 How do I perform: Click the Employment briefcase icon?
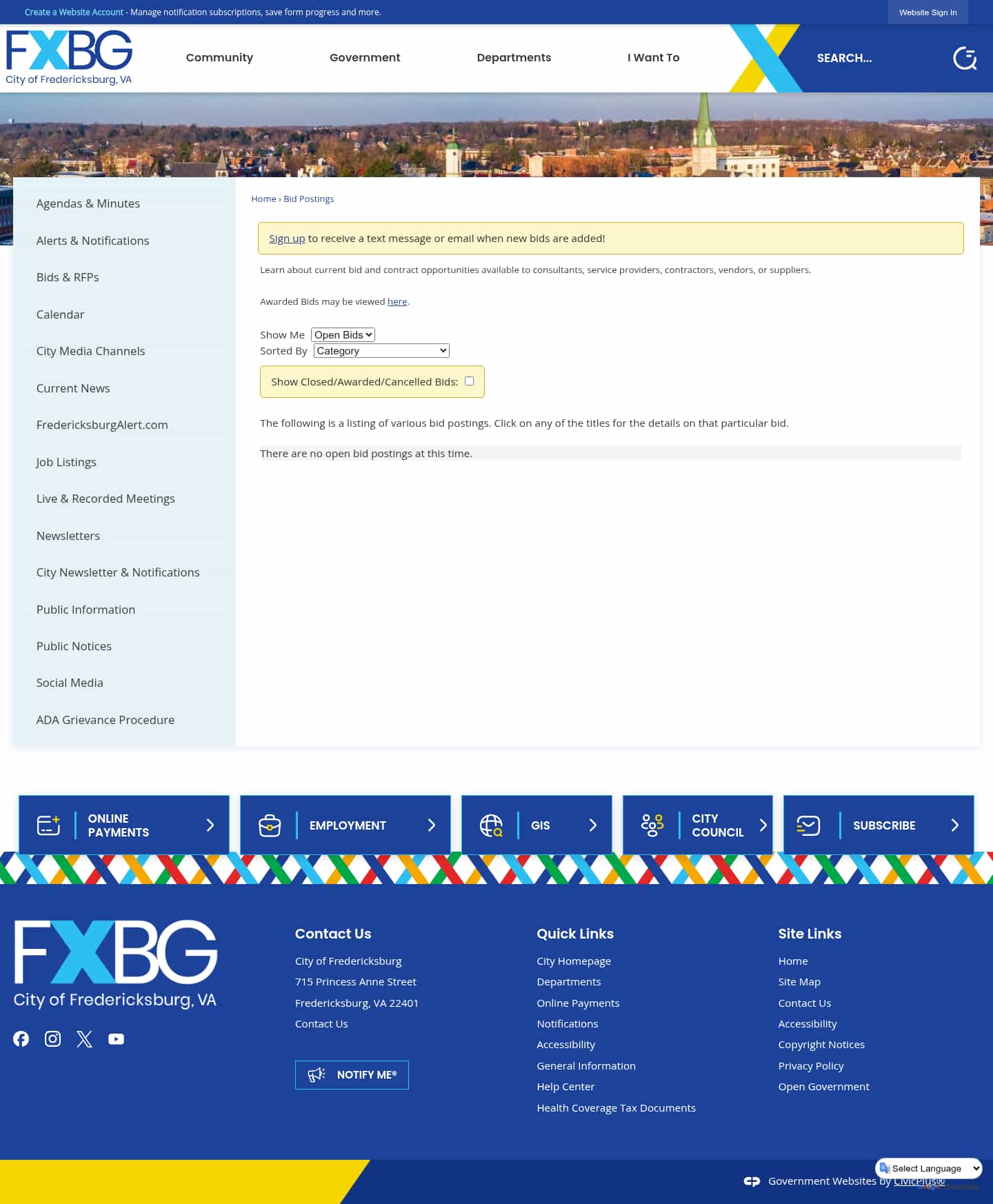tap(270, 825)
